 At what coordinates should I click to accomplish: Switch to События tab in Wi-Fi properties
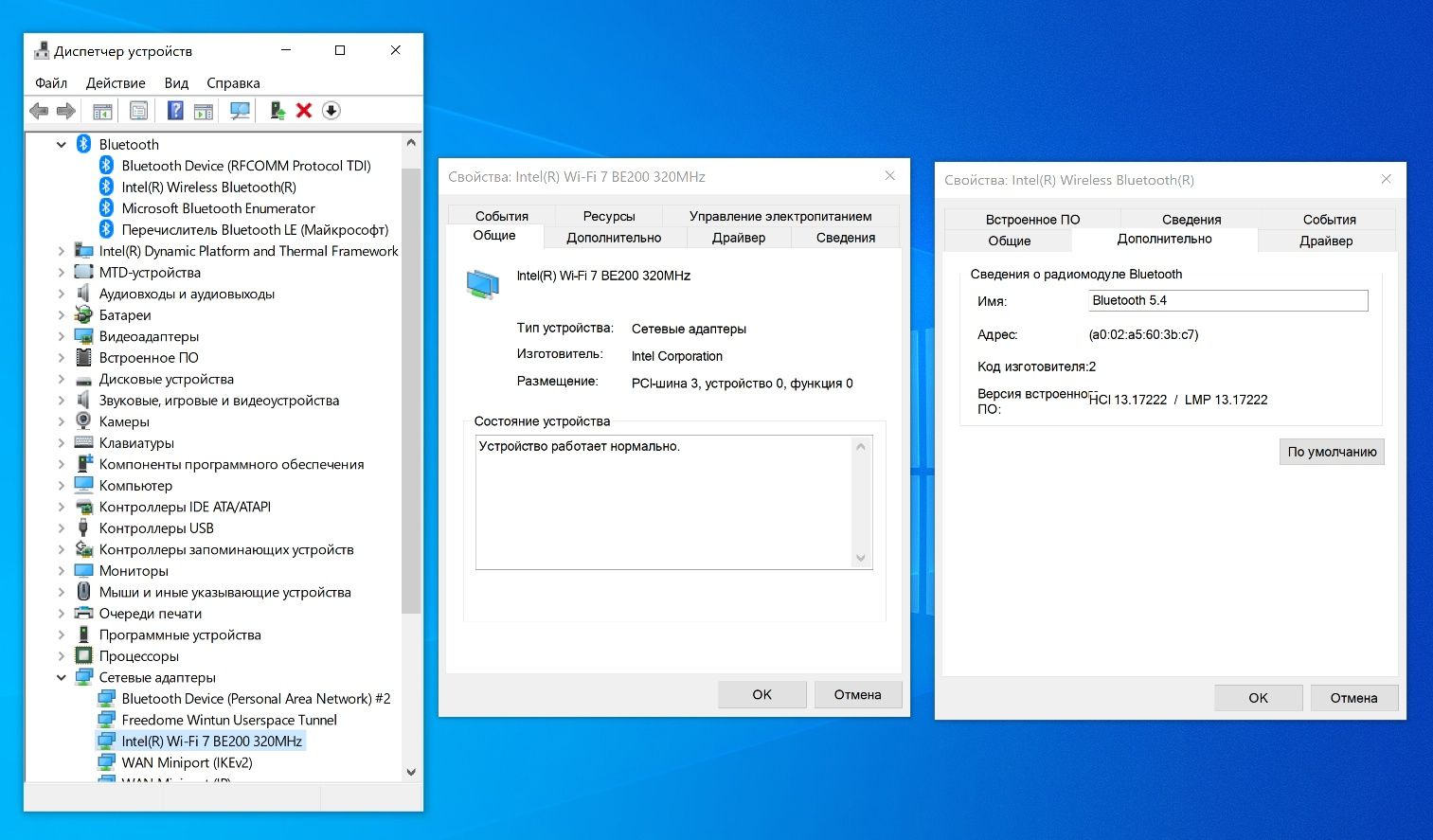point(502,216)
